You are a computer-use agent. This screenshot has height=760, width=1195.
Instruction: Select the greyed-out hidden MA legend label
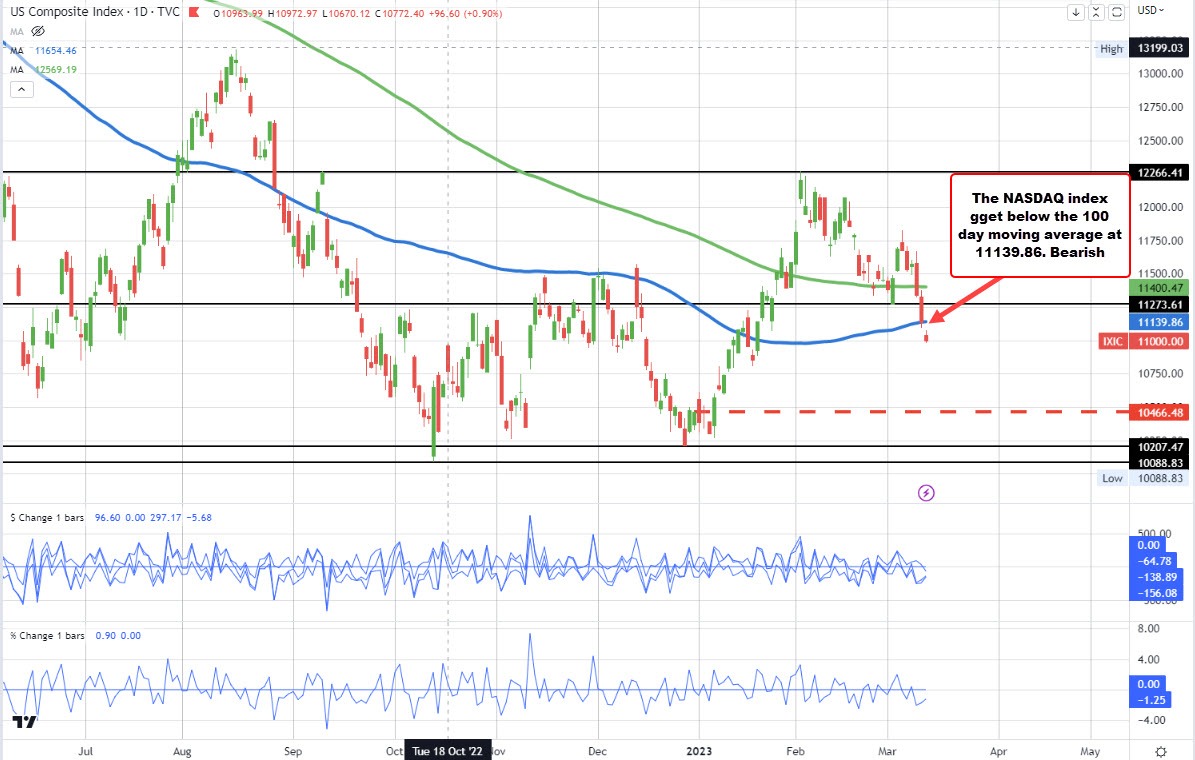pyautogui.click(x=17, y=31)
